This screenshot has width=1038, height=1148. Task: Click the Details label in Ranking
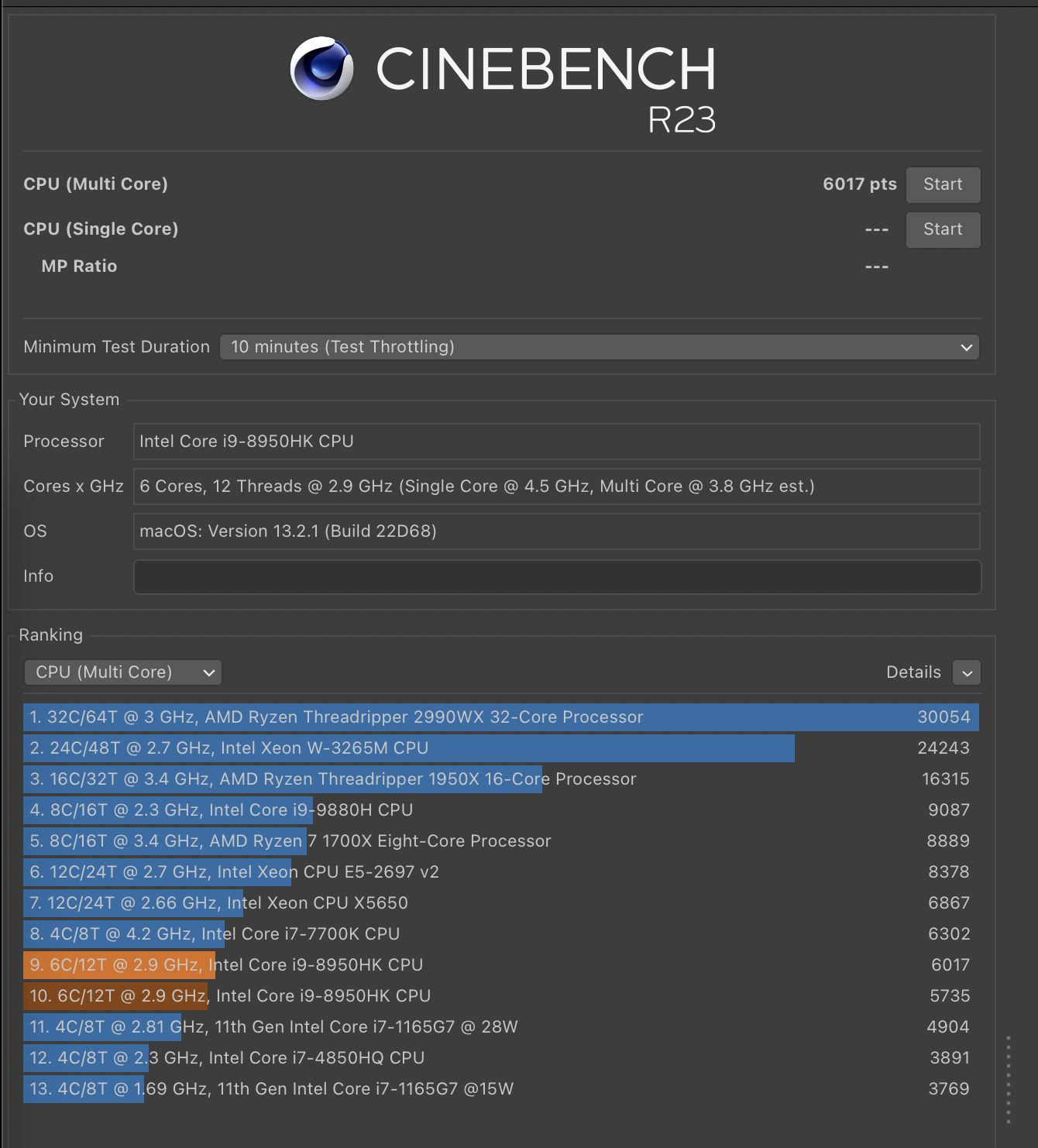914,672
